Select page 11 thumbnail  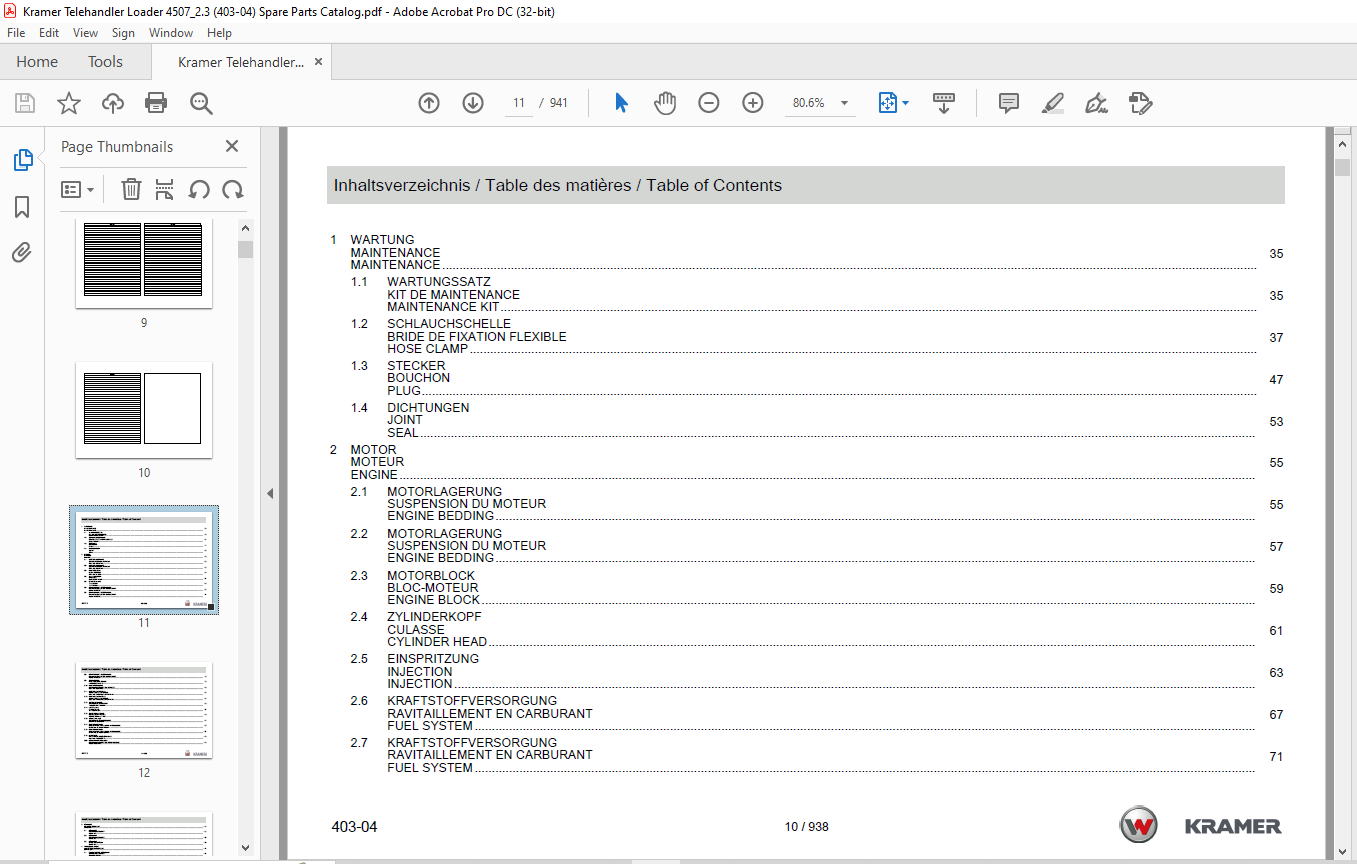pyautogui.click(x=144, y=559)
